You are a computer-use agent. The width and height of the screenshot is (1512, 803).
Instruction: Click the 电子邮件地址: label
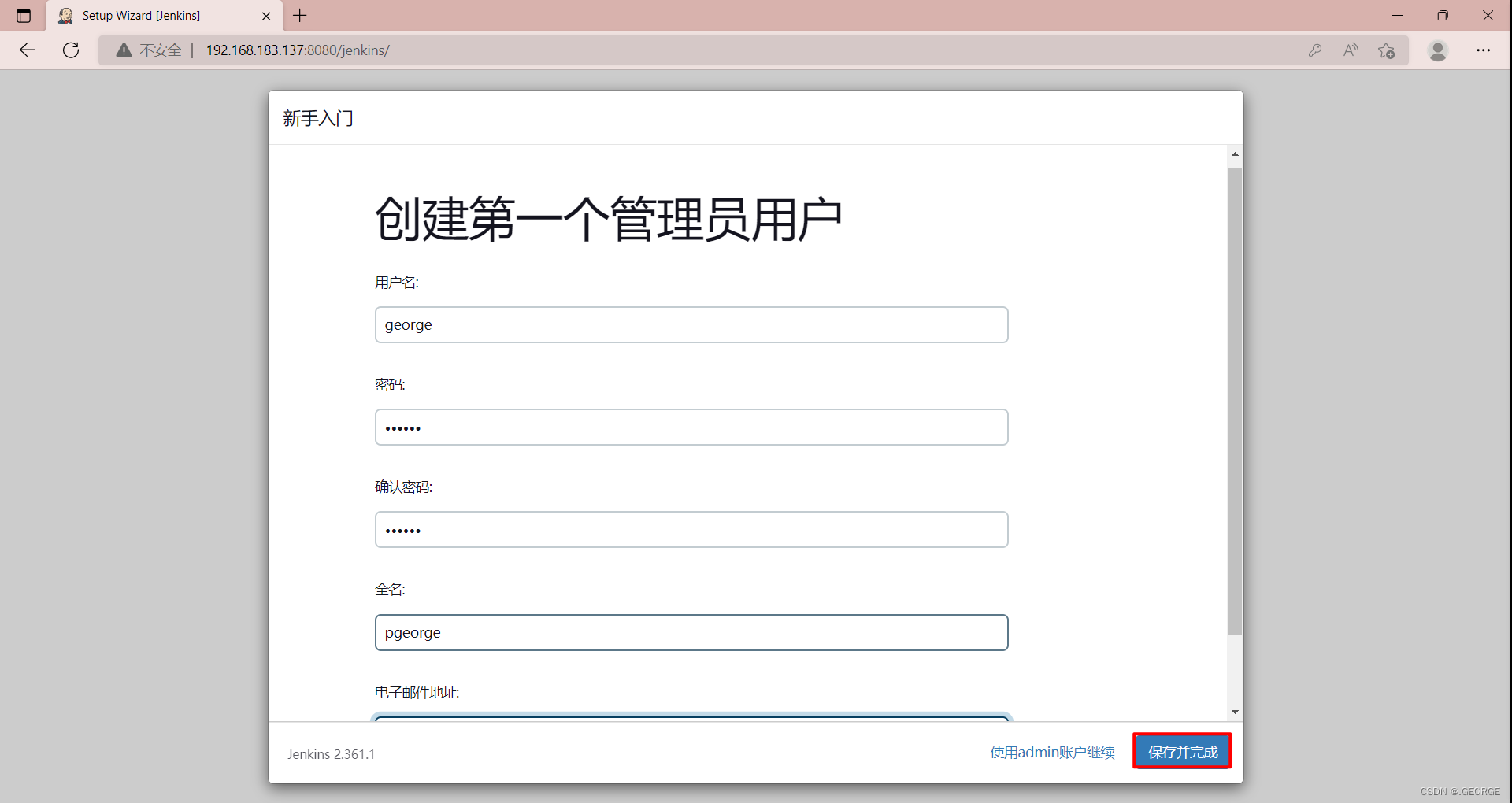417,692
